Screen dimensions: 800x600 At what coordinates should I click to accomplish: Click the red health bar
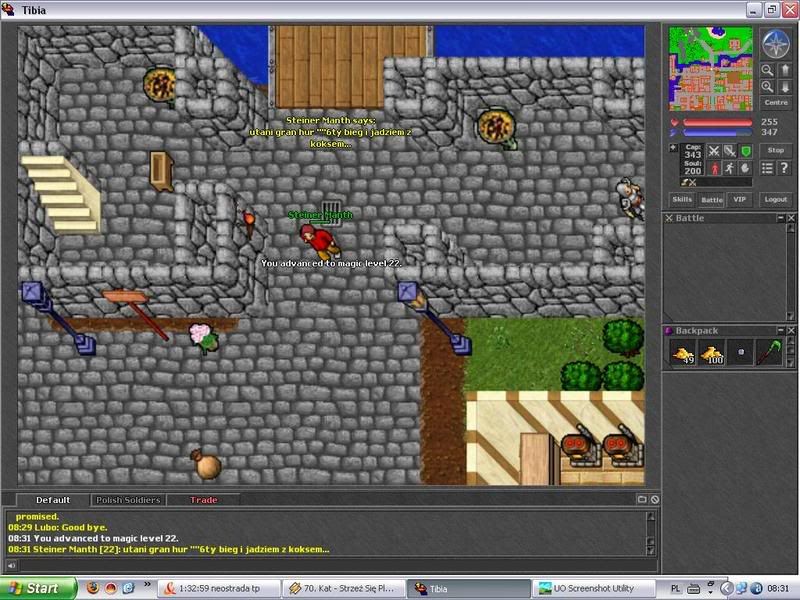717,122
